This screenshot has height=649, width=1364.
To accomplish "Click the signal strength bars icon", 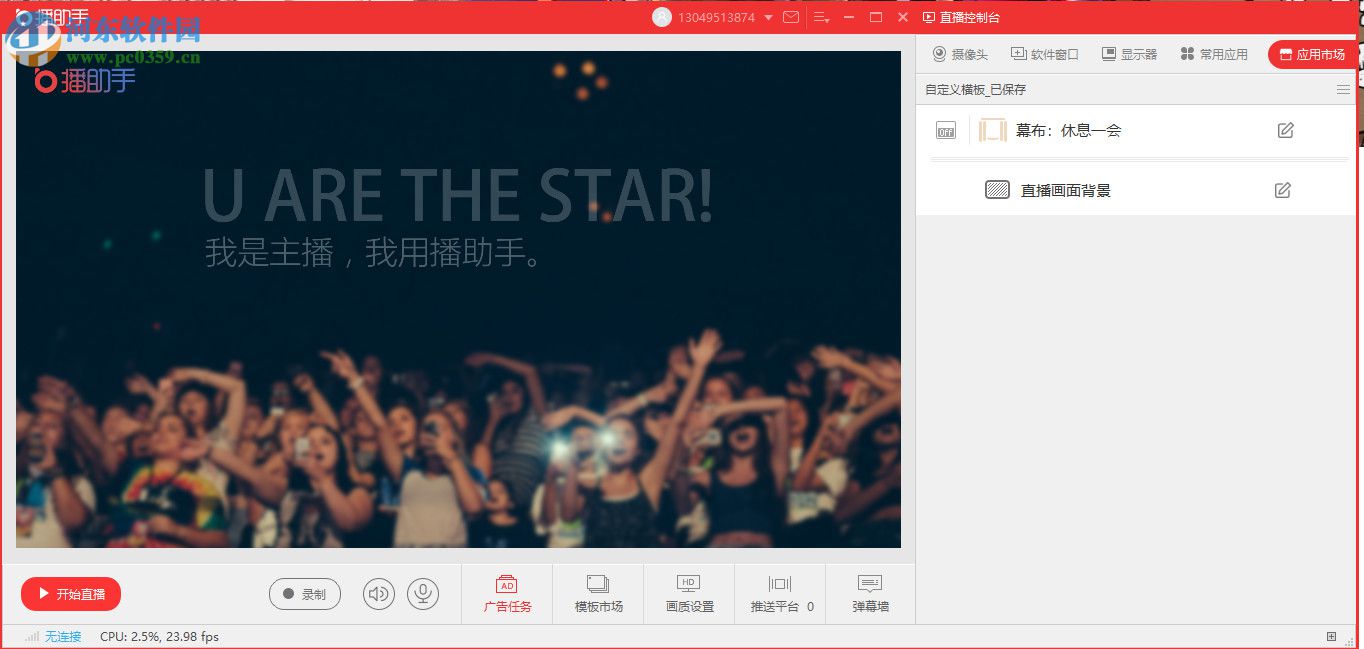I will [x=32, y=637].
